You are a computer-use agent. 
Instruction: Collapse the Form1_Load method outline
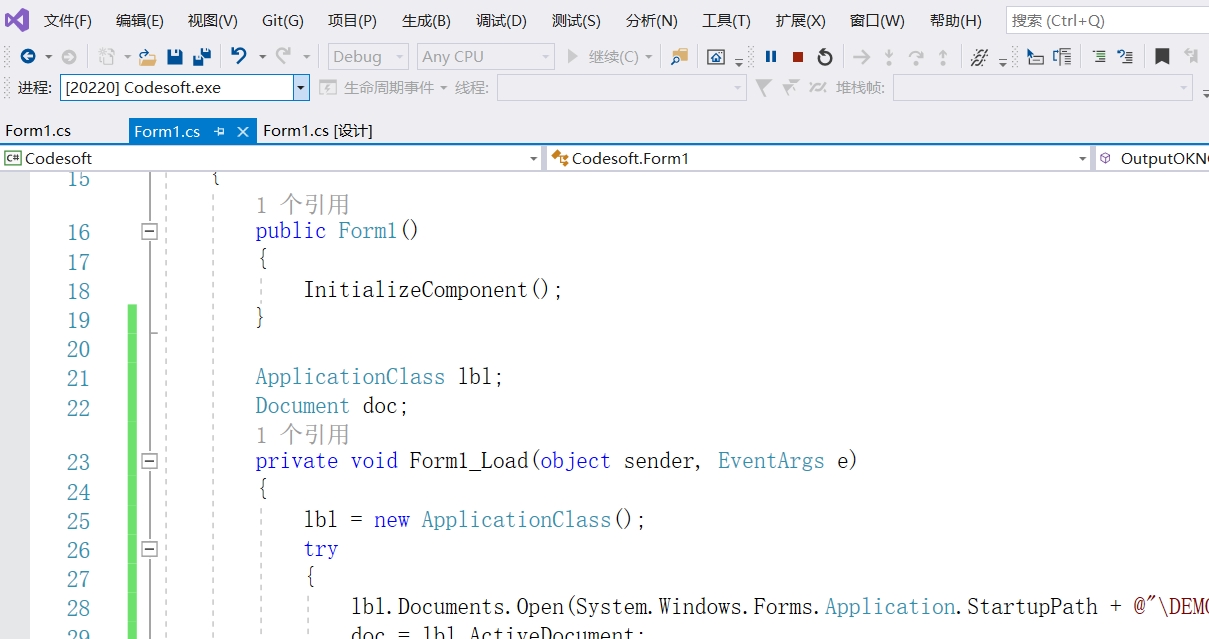pyautogui.click(x=149, y=461)
